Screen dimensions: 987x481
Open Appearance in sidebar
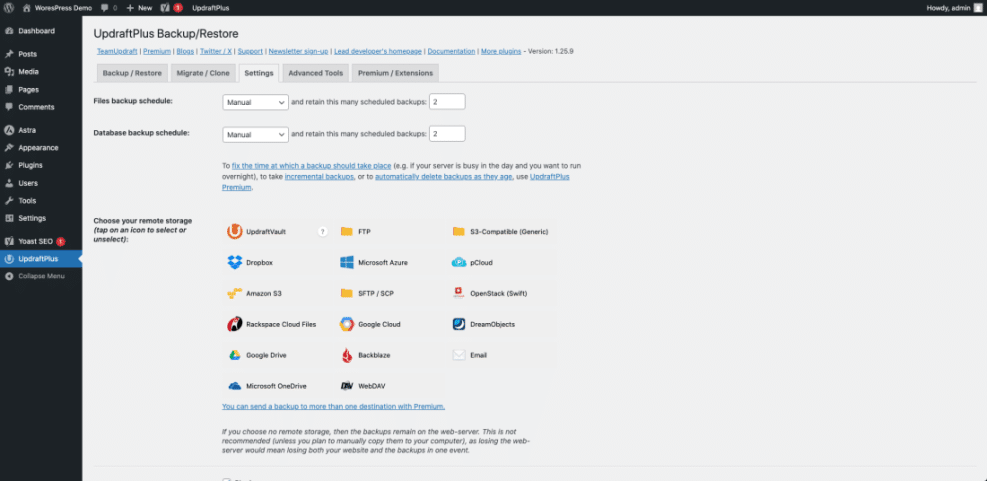41,148
